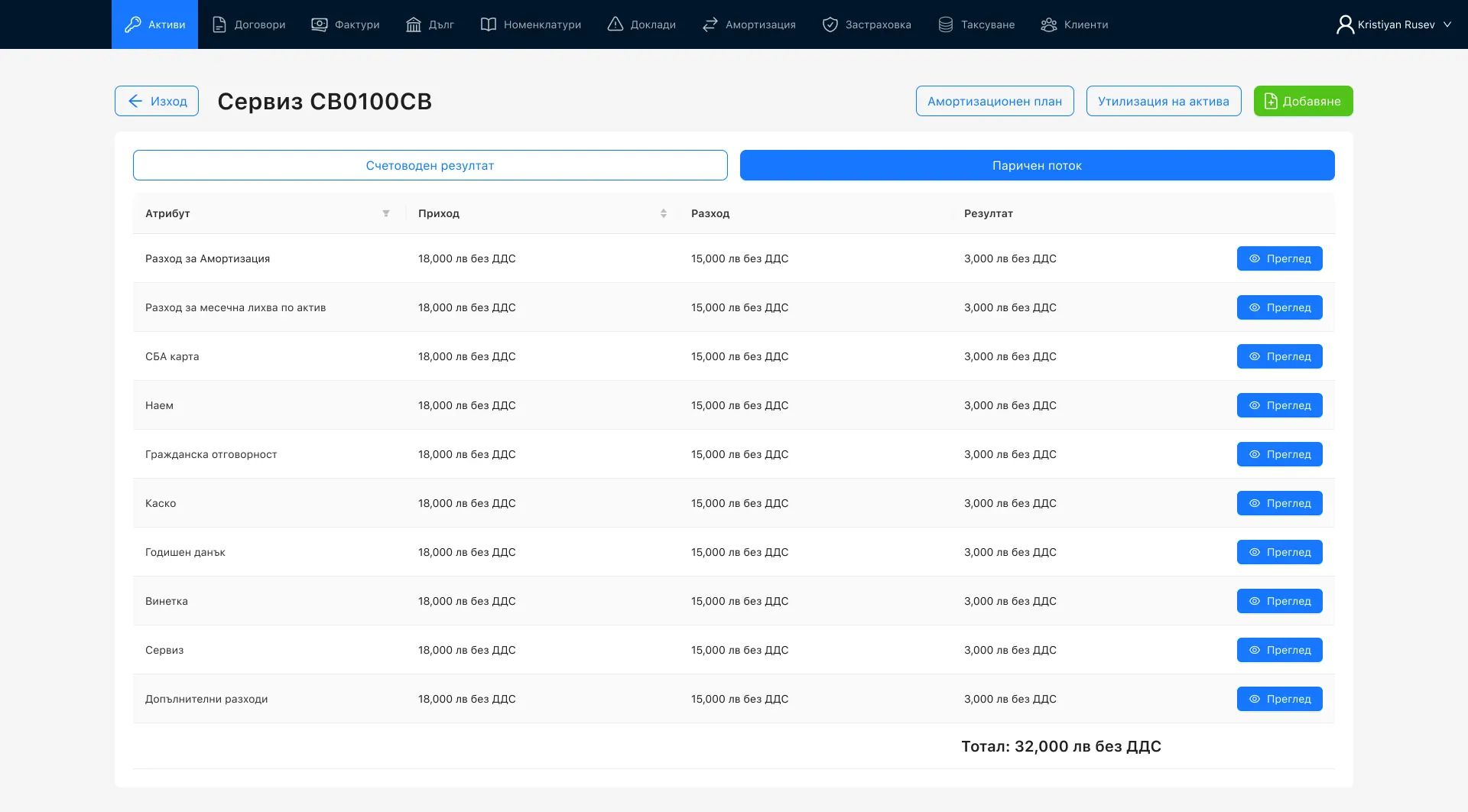Click Преглед for Наем row
Viewport: 1468px width, 812px height.
coord(1280,405)
